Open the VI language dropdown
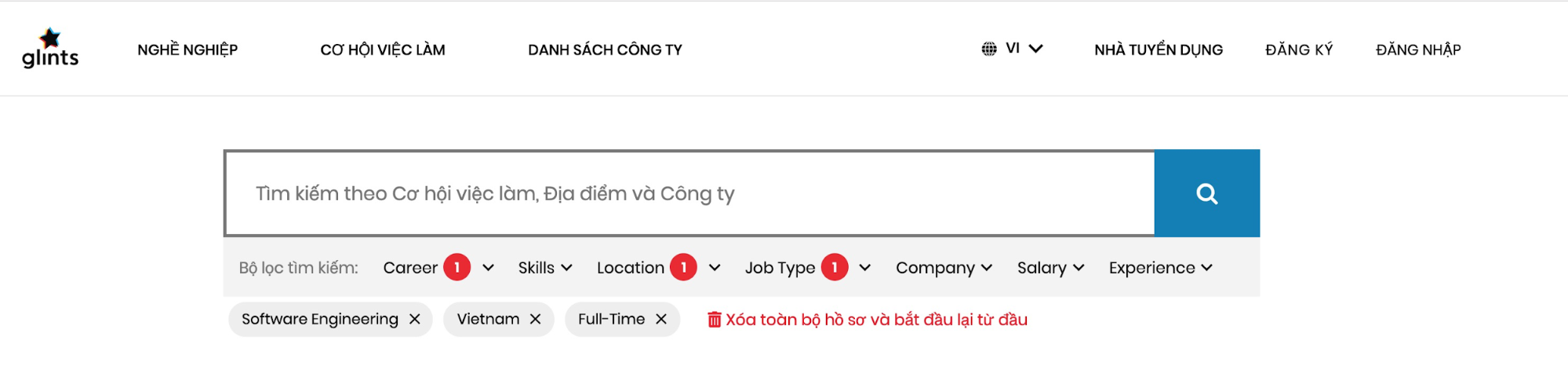Screen dimensions: 1568x366 (x=1024, y=49)
